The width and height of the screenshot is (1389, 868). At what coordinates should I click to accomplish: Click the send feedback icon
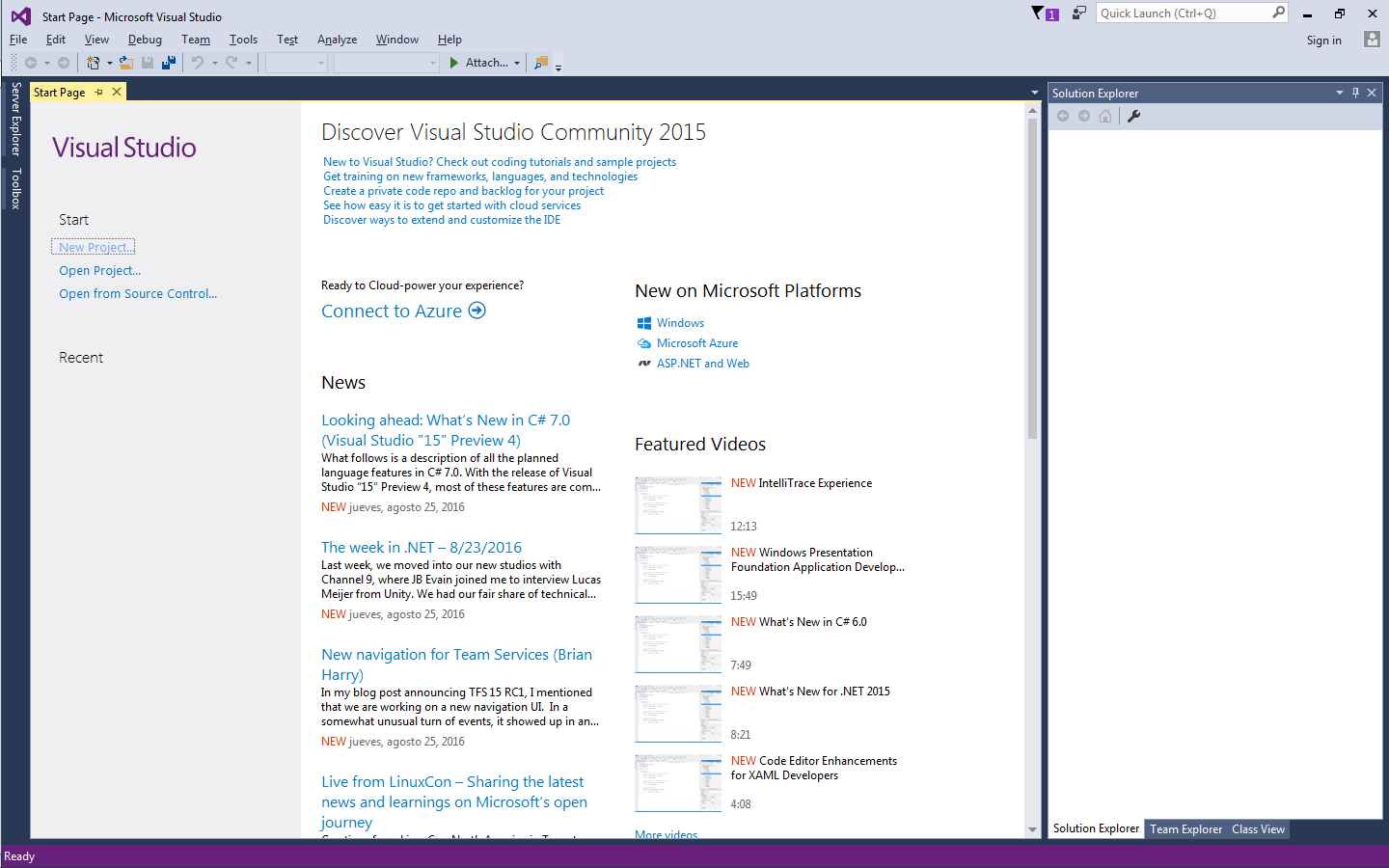point(1079,13)
